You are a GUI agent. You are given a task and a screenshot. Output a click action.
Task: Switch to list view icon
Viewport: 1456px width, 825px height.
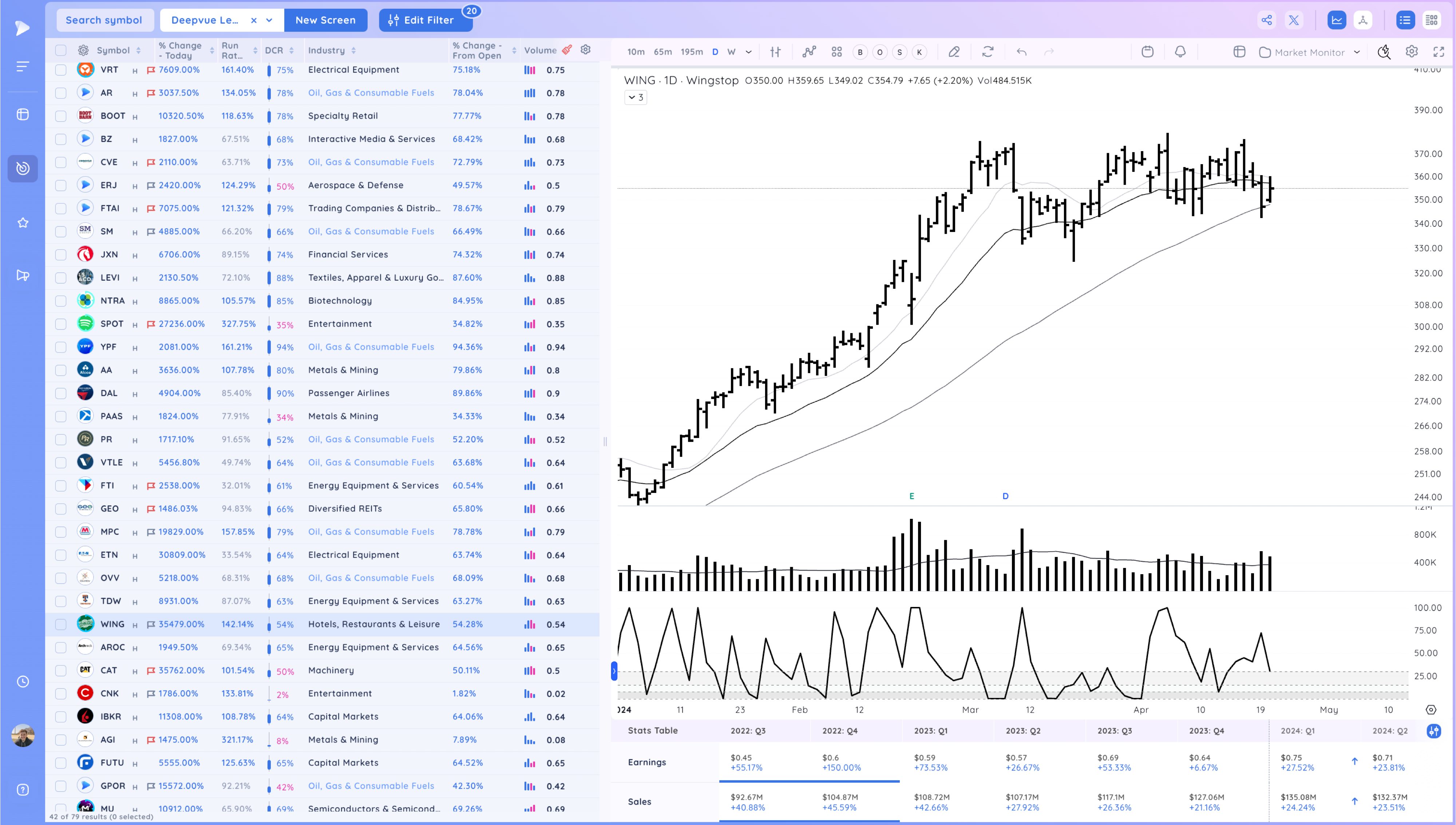[x=1405, y=20]
